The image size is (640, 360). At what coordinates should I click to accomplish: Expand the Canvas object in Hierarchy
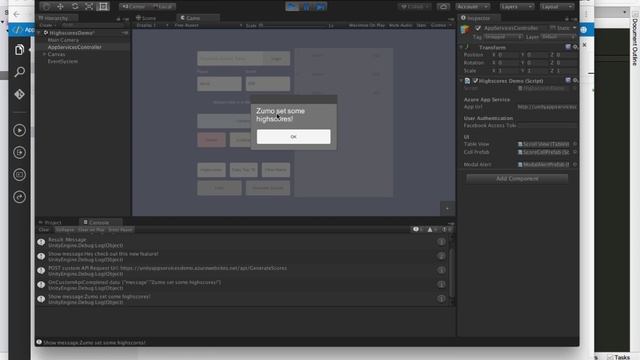pyautogui.click(x=44, y=54)
